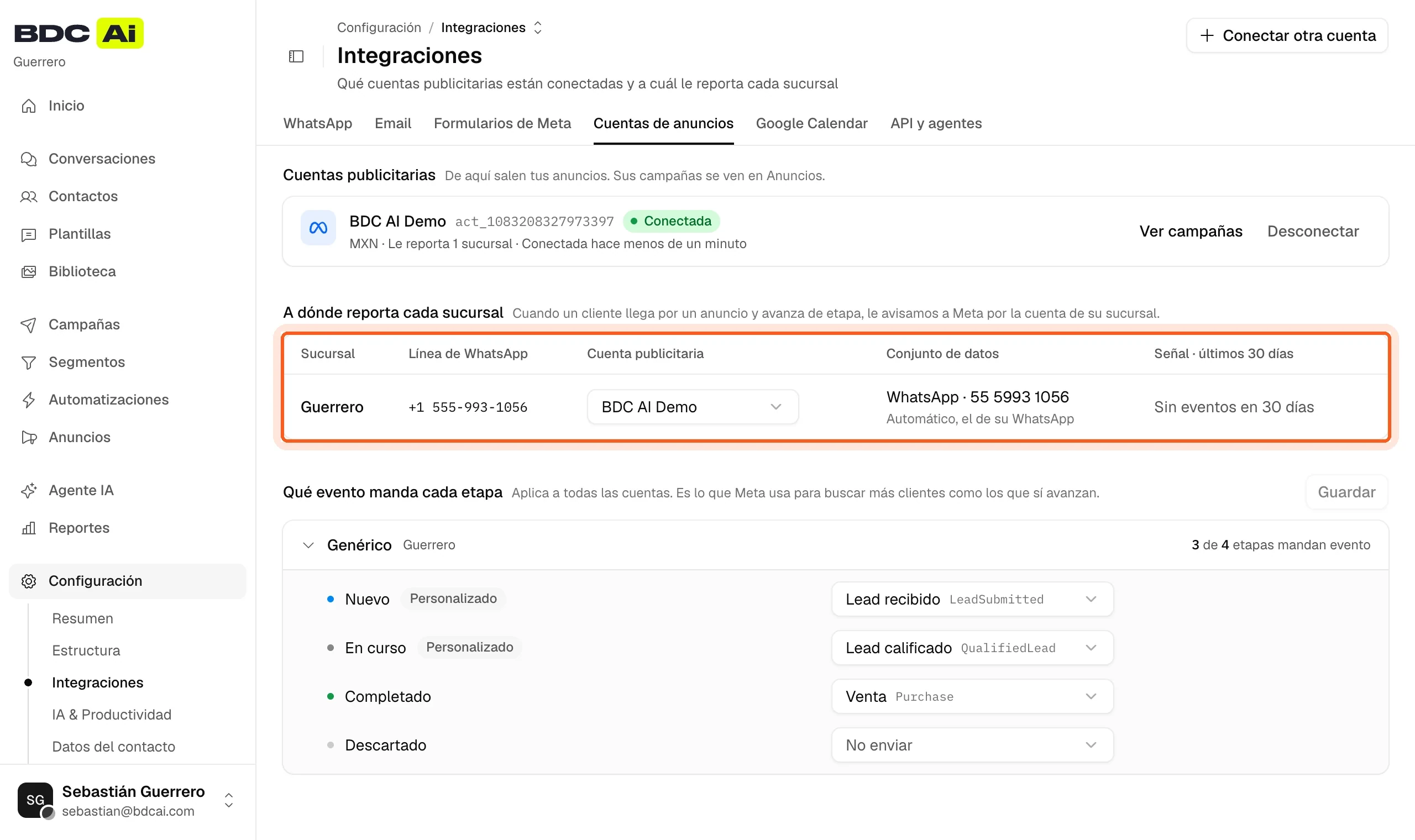Image resolution: width=1415 pixels, height=840 pixels.
Task: Click the Campañas paper plane icon
Action: point(28,325)
